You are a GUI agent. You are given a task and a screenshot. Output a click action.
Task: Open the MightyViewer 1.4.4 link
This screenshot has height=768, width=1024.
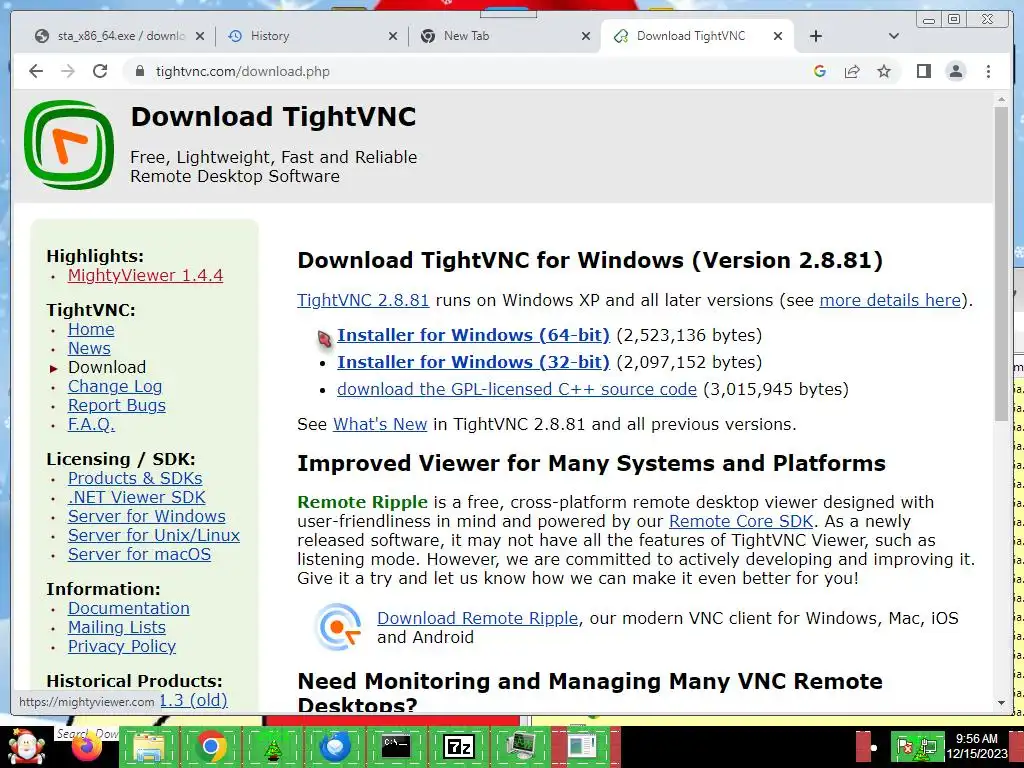pos(145,276)
